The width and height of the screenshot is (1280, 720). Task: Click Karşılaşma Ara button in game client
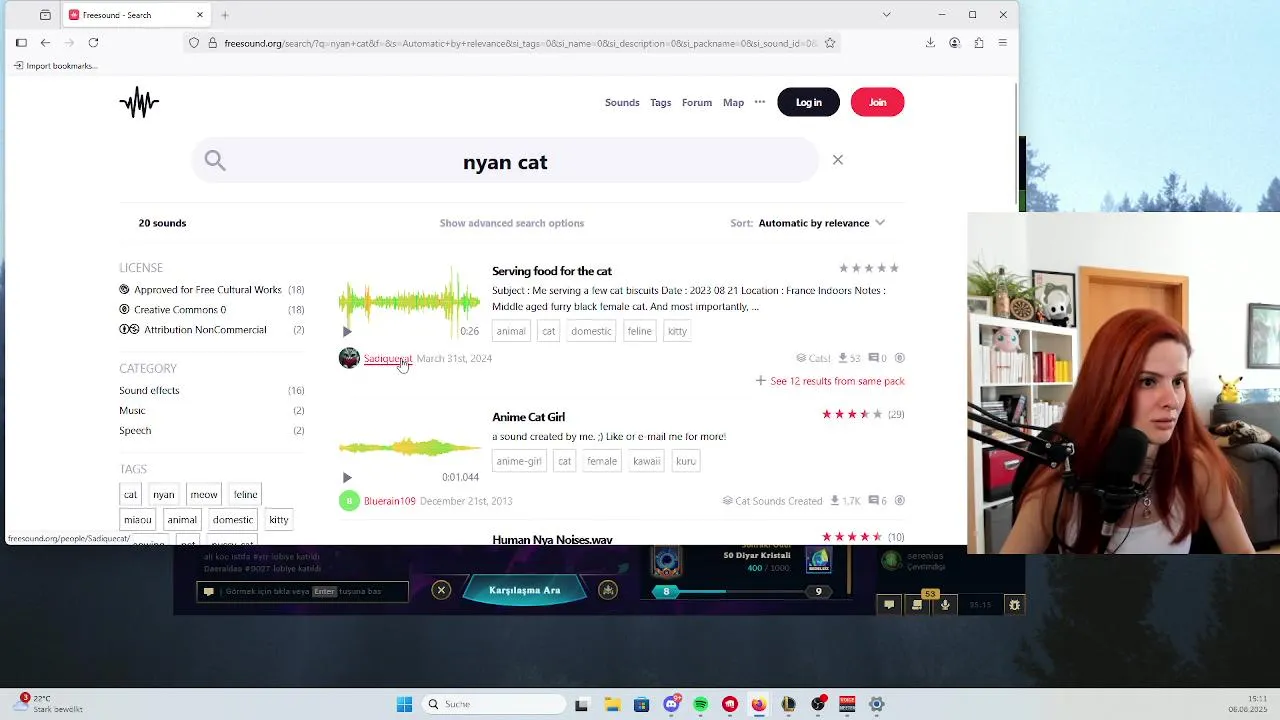[x=524, y=590]
